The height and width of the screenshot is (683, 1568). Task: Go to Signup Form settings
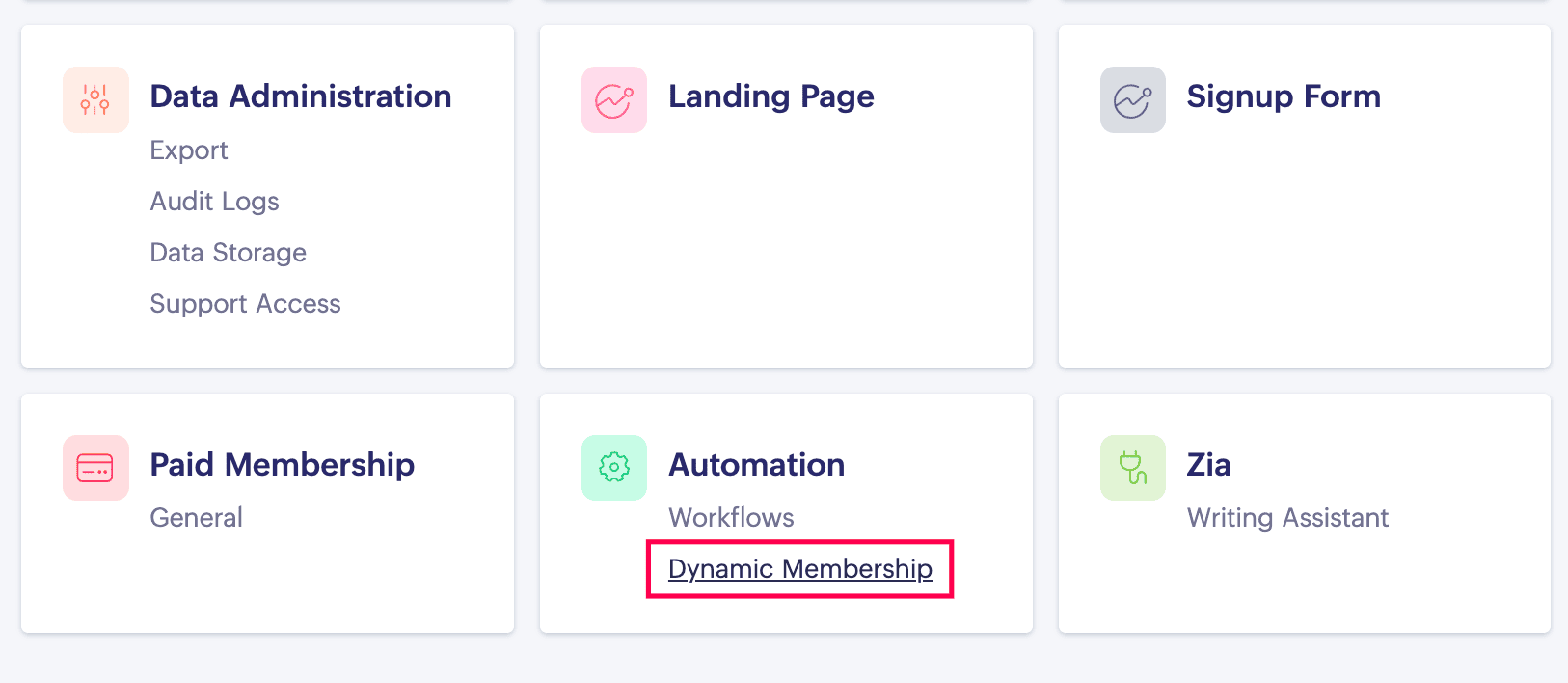pos(1284,96)
